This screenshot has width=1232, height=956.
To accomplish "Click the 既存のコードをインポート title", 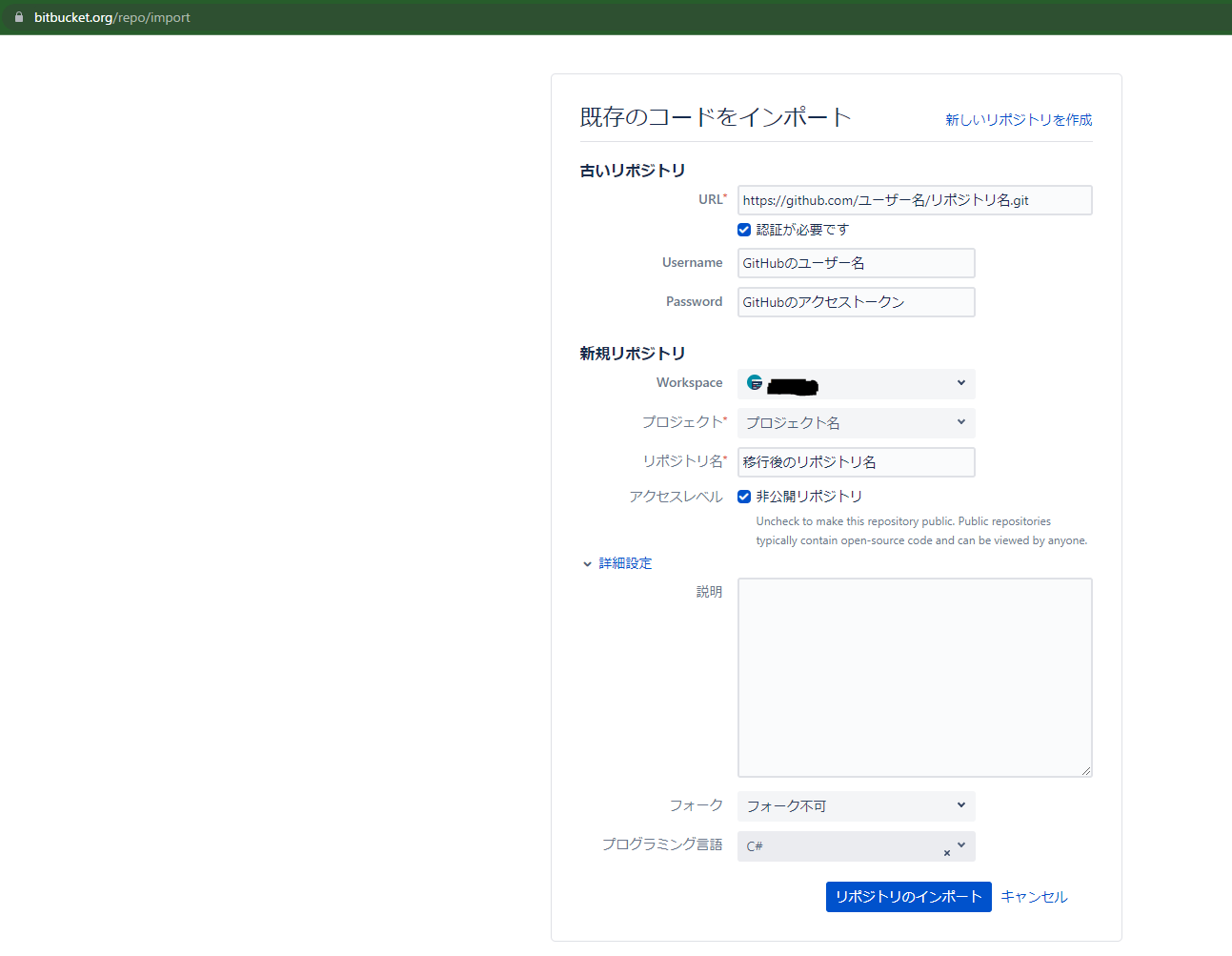I will pyautogui.click(x=716, y=117).
